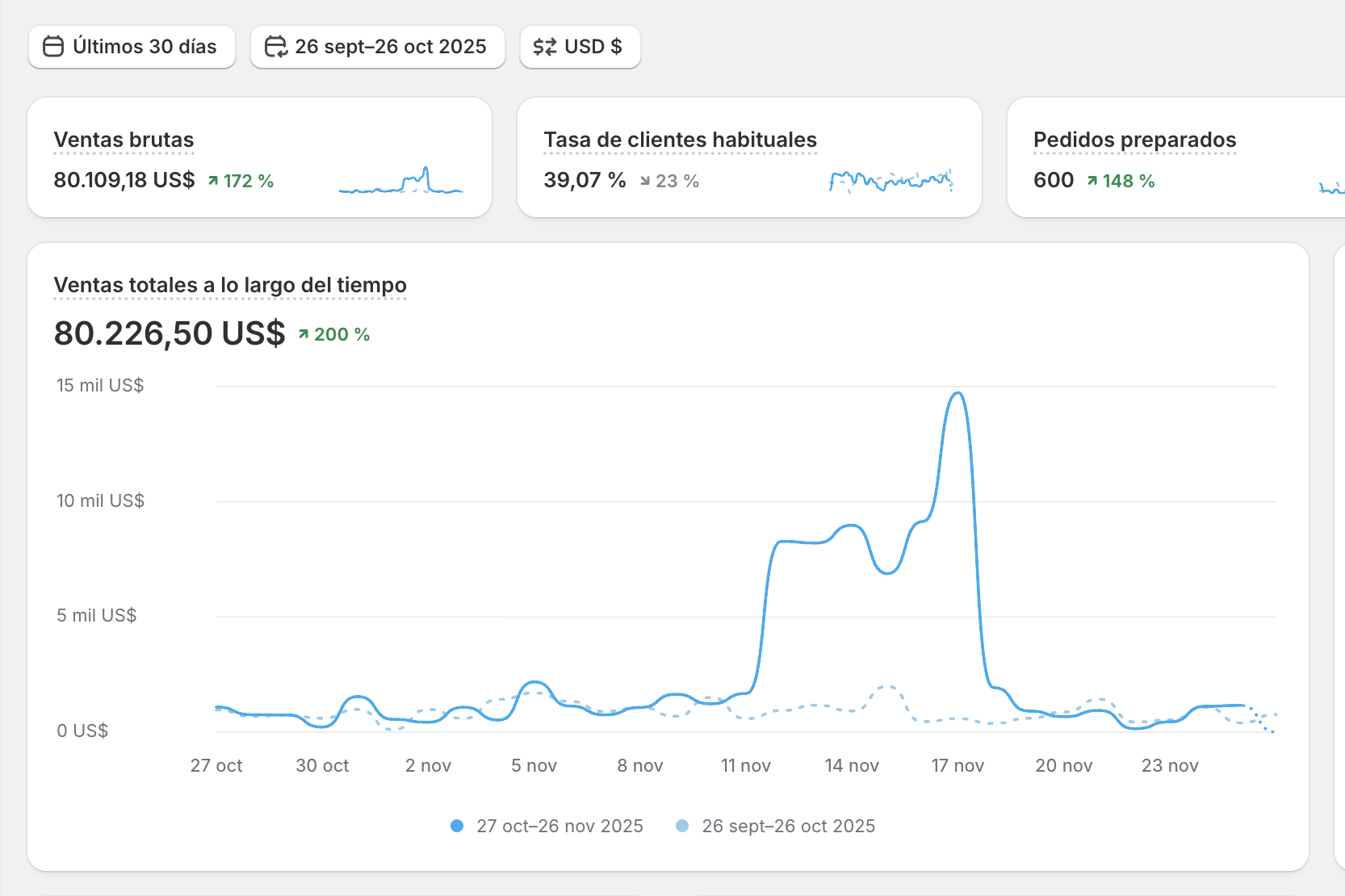Open the Últimos 30 días date selector

(132, 47)
